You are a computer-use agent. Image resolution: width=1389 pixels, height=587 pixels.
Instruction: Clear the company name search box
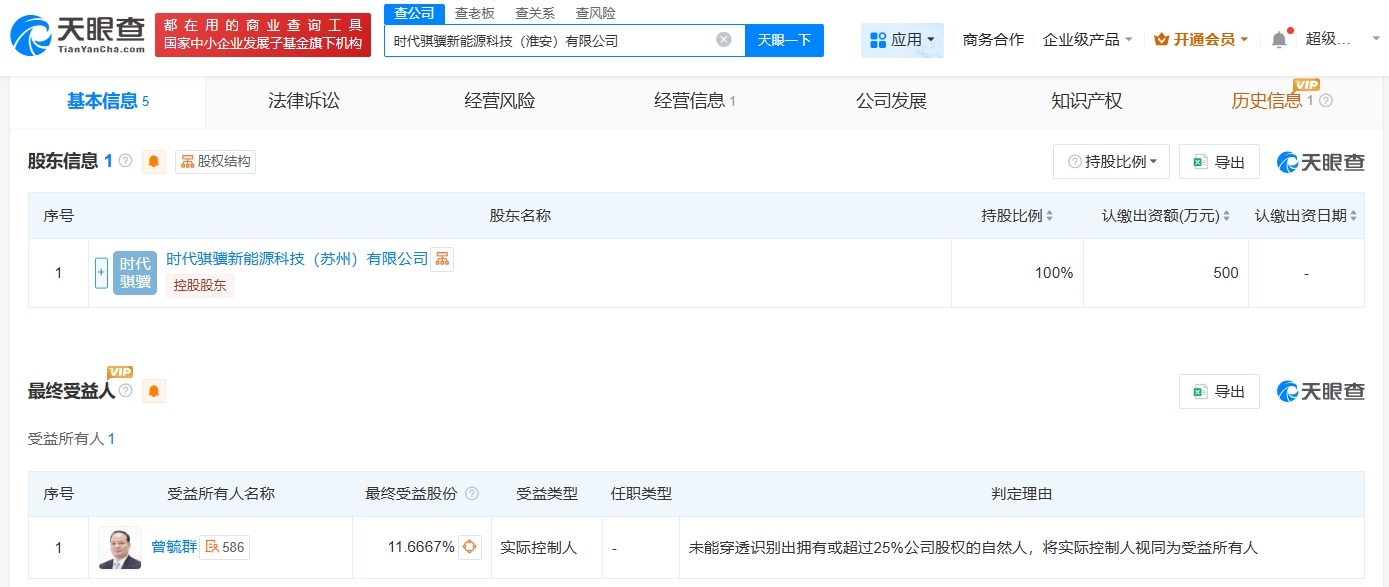click(724, 39)
